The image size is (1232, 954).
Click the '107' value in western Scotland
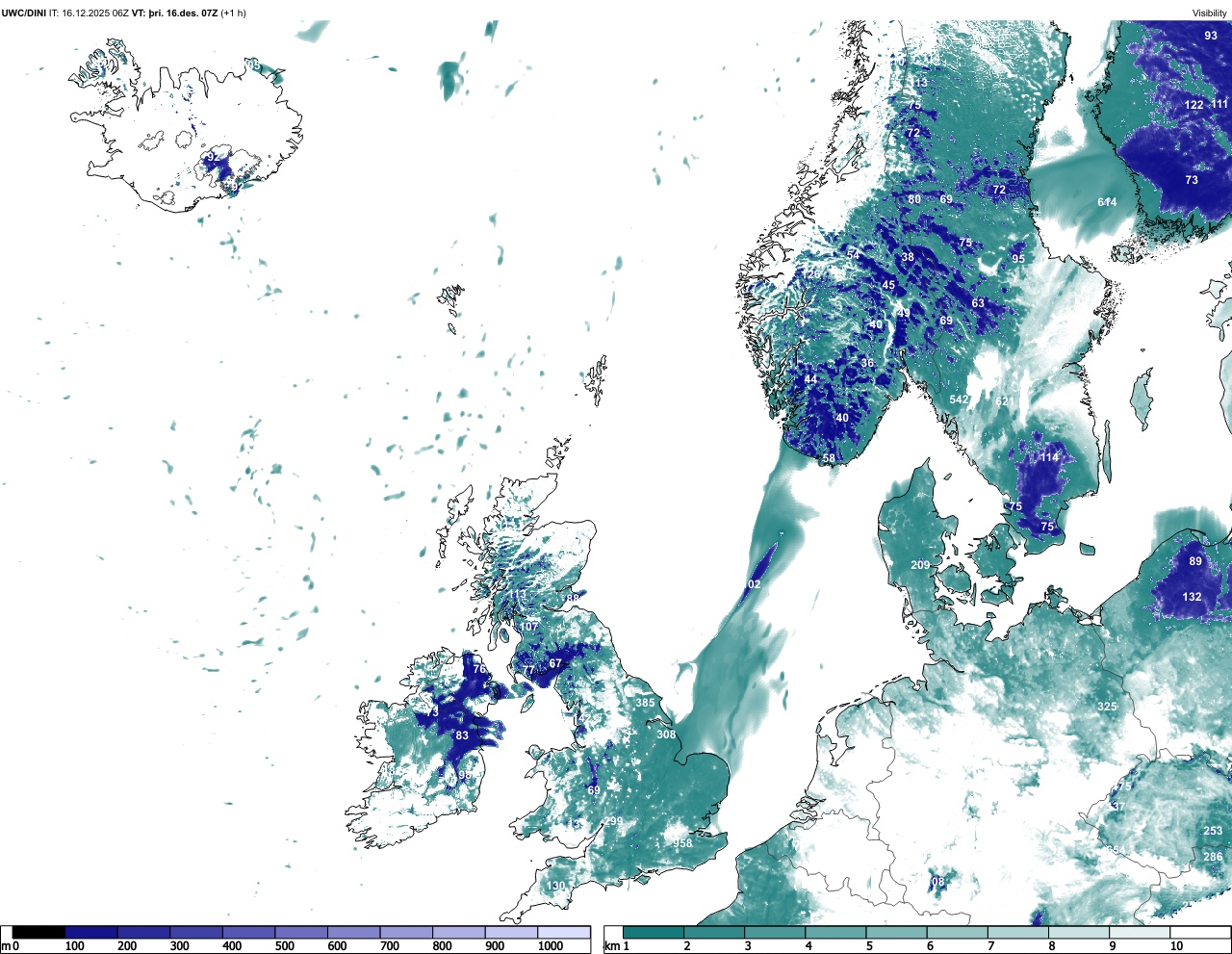(x=529, y=627)
